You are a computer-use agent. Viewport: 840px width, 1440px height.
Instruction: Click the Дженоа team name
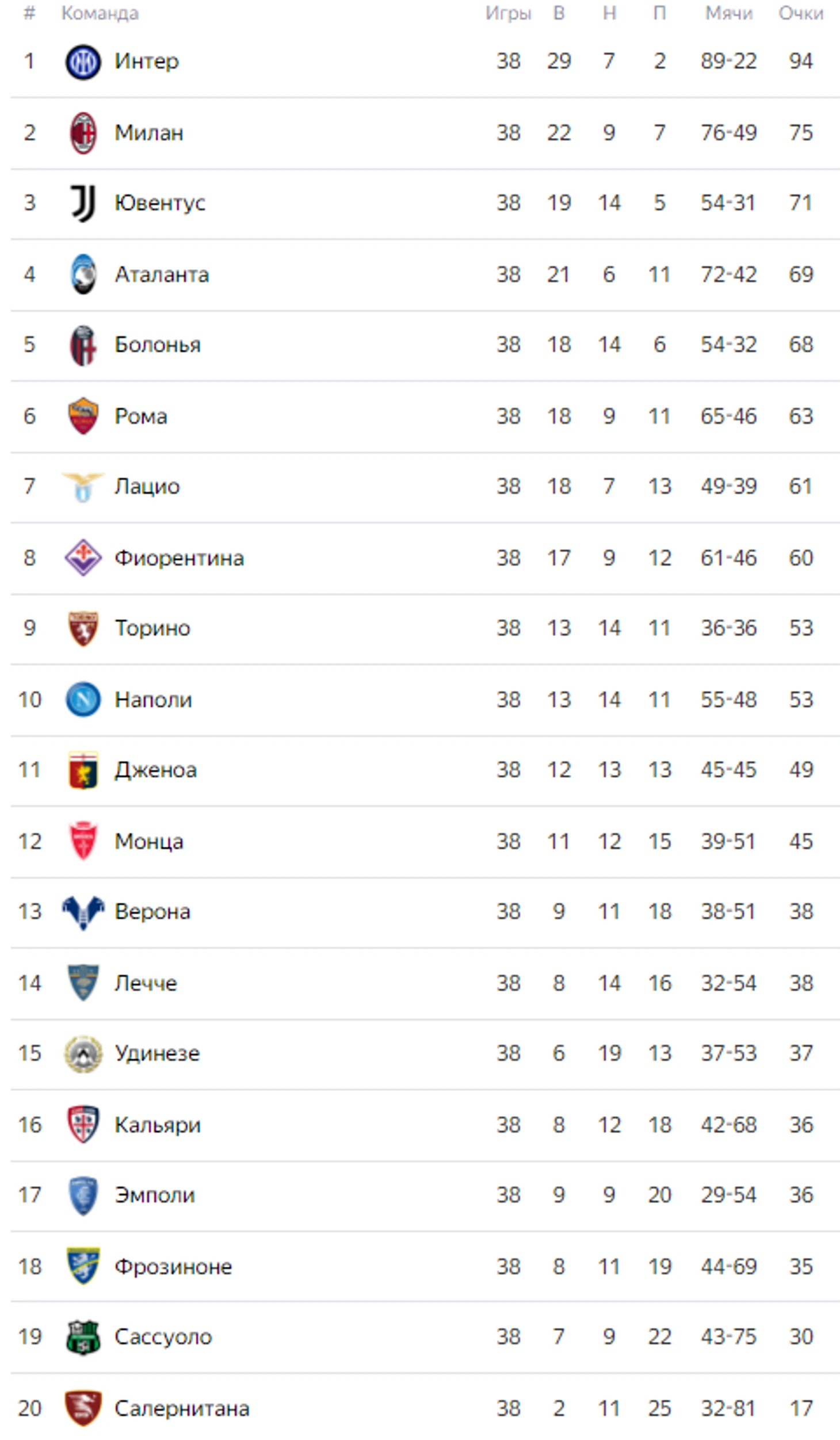click(156, 770)
